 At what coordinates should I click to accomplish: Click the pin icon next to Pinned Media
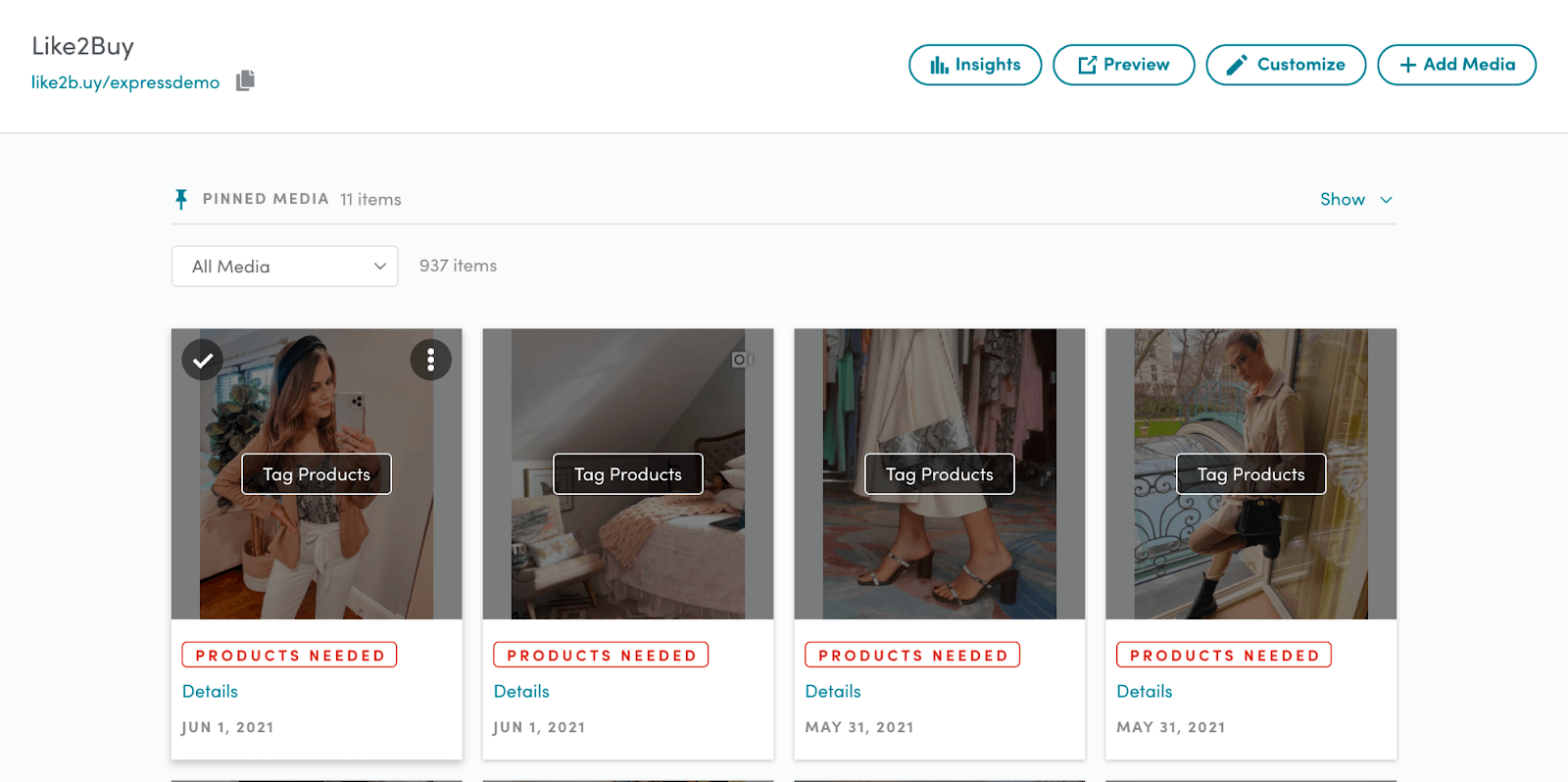(181, 199)
